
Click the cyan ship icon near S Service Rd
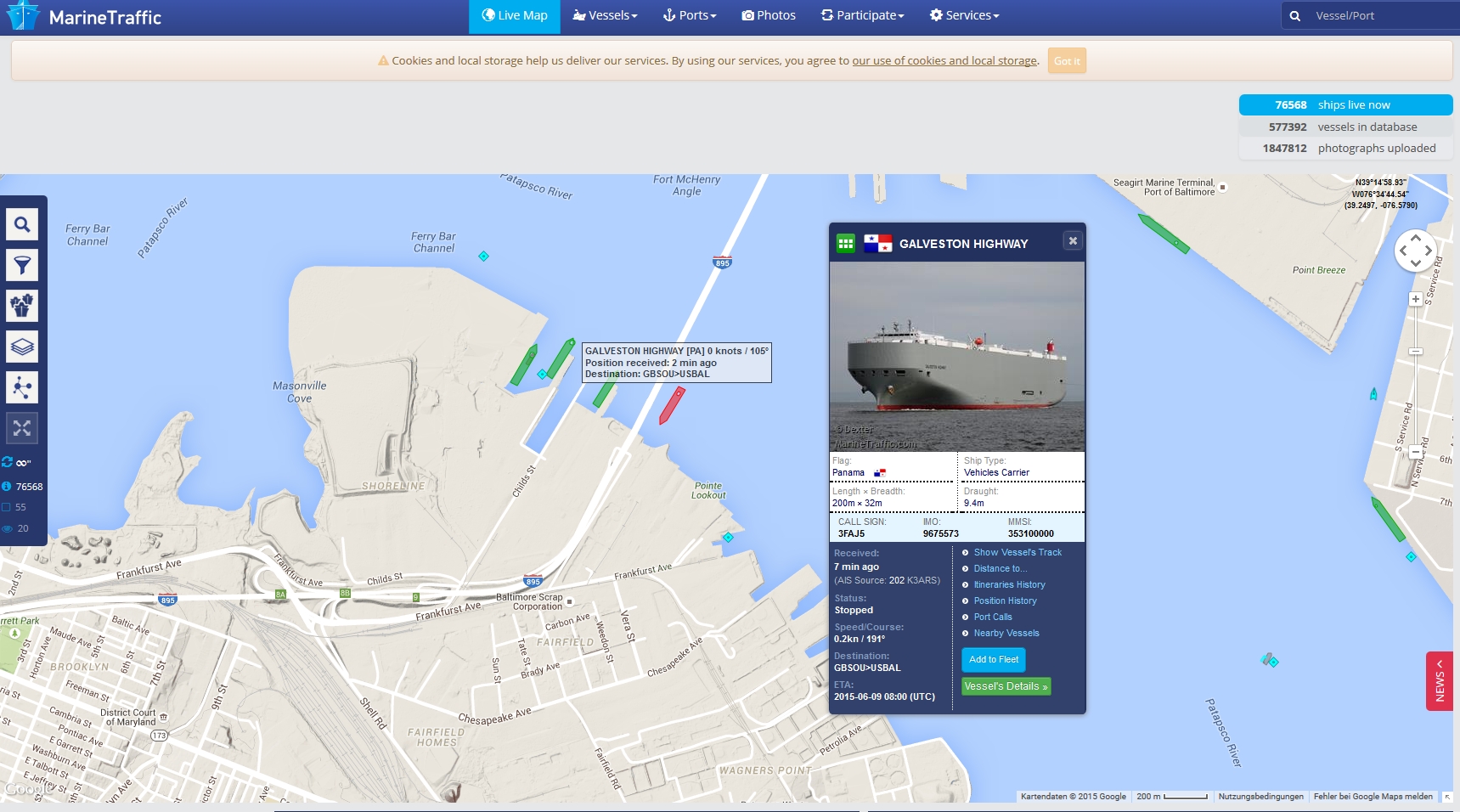pos(1373,394)
